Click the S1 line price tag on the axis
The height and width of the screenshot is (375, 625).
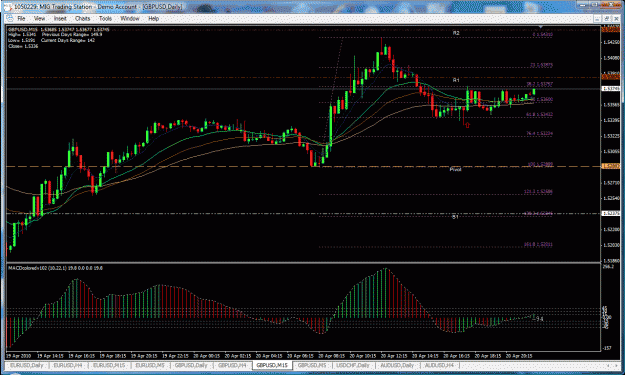(610, 214)
